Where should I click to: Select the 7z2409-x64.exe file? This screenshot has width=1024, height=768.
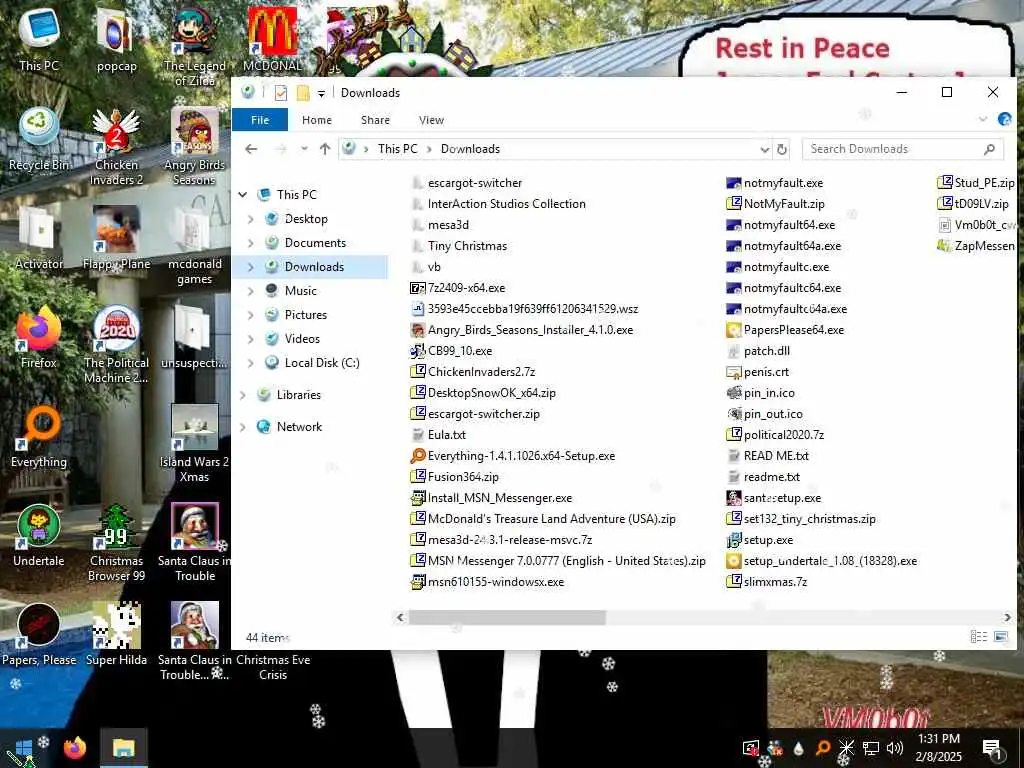coord(458,288)
